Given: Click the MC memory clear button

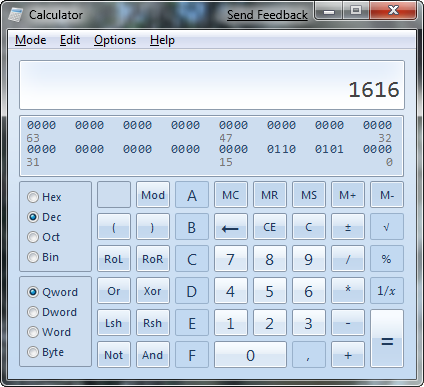Looking at the screenshot, I should pyautogui.click(x=231, y=195).
